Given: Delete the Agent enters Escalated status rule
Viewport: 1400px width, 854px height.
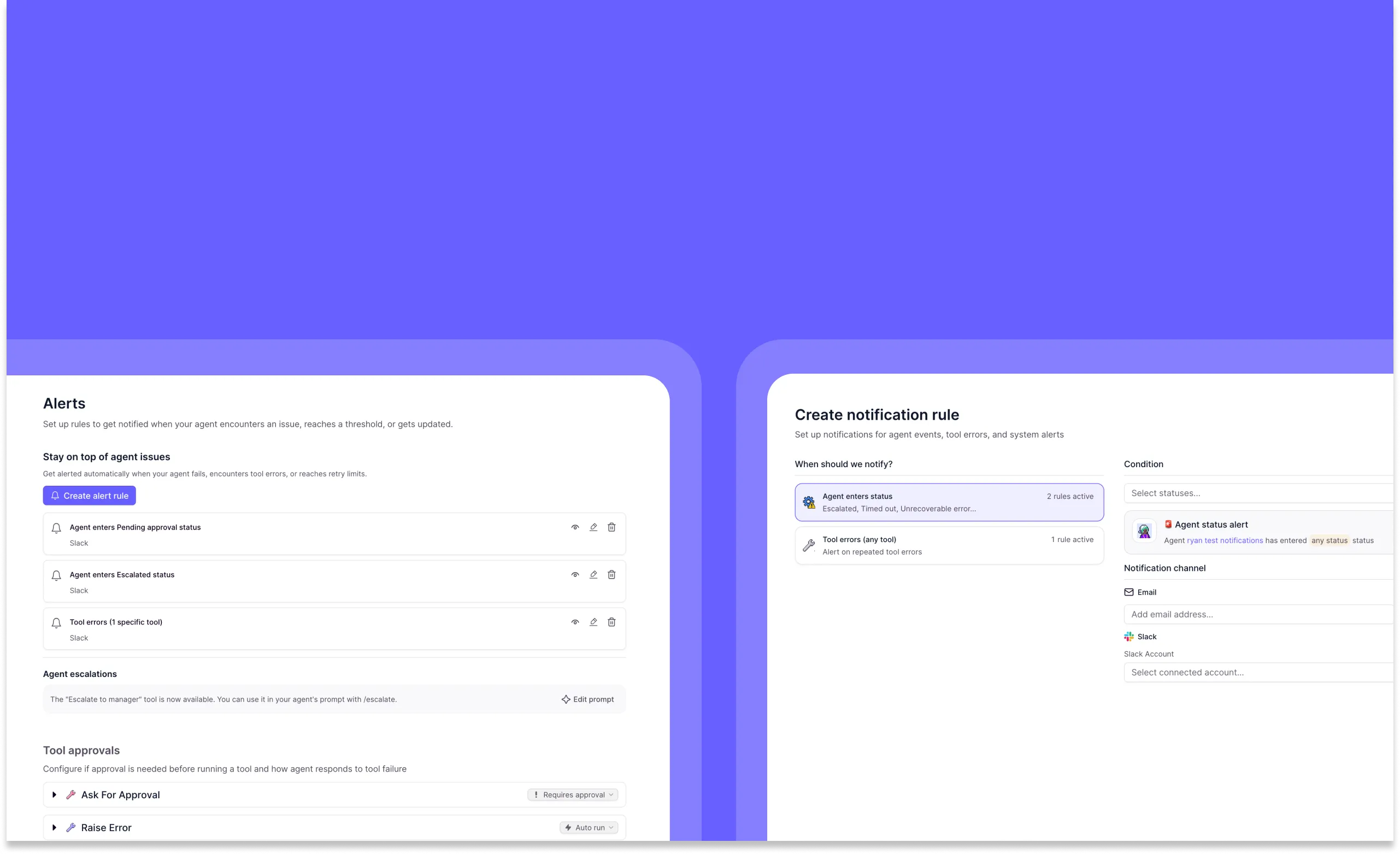Looking at the screenshot, I should pos(611,574).
